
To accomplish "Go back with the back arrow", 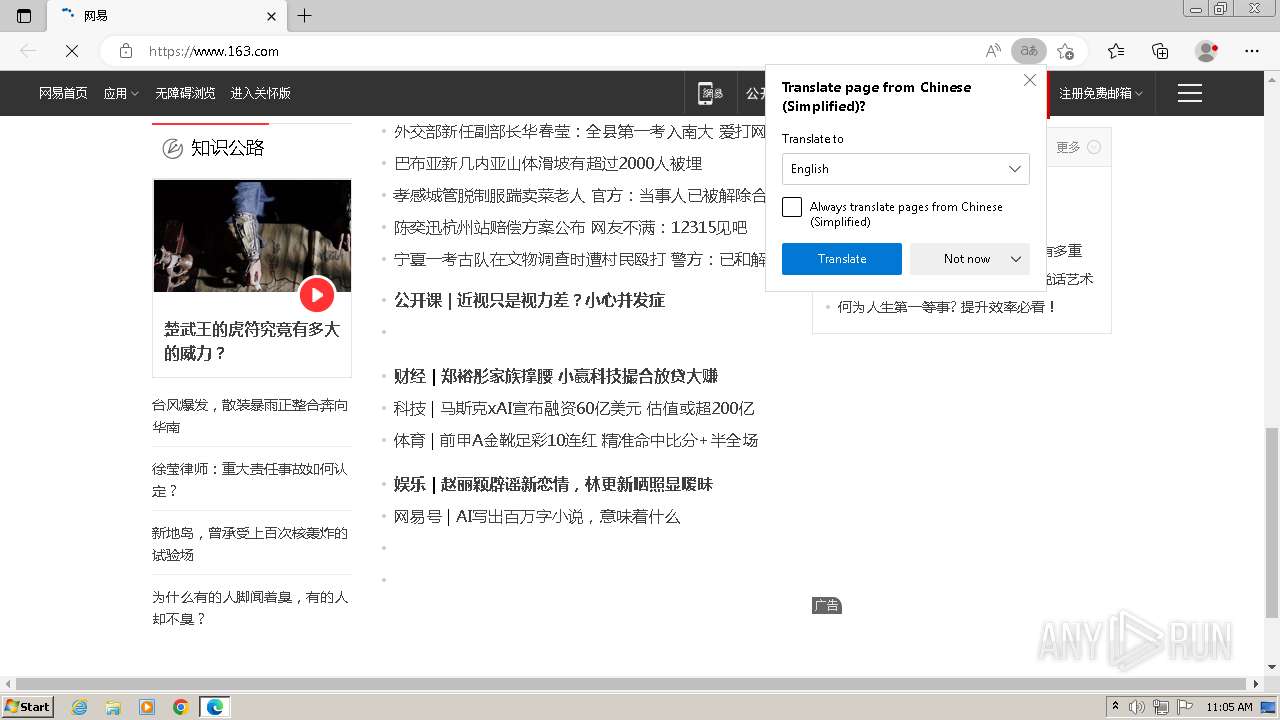I will [x=28, y=51].
